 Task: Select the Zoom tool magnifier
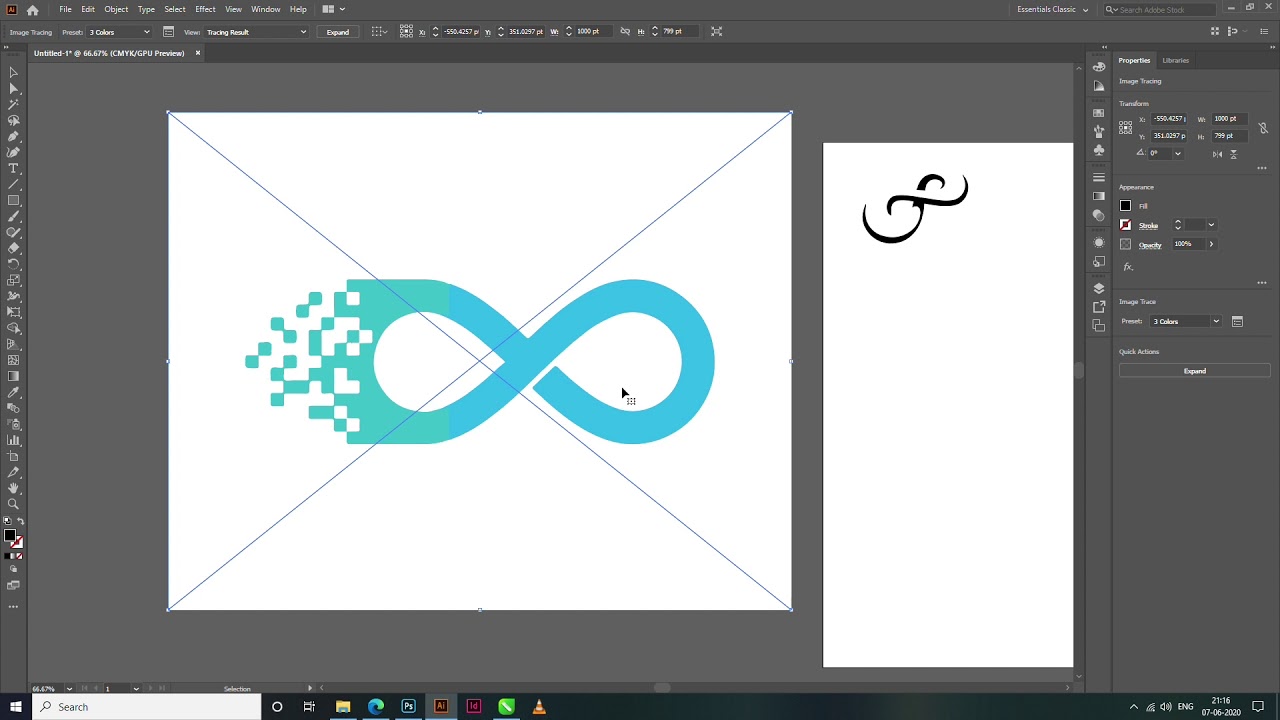[13, 504]
